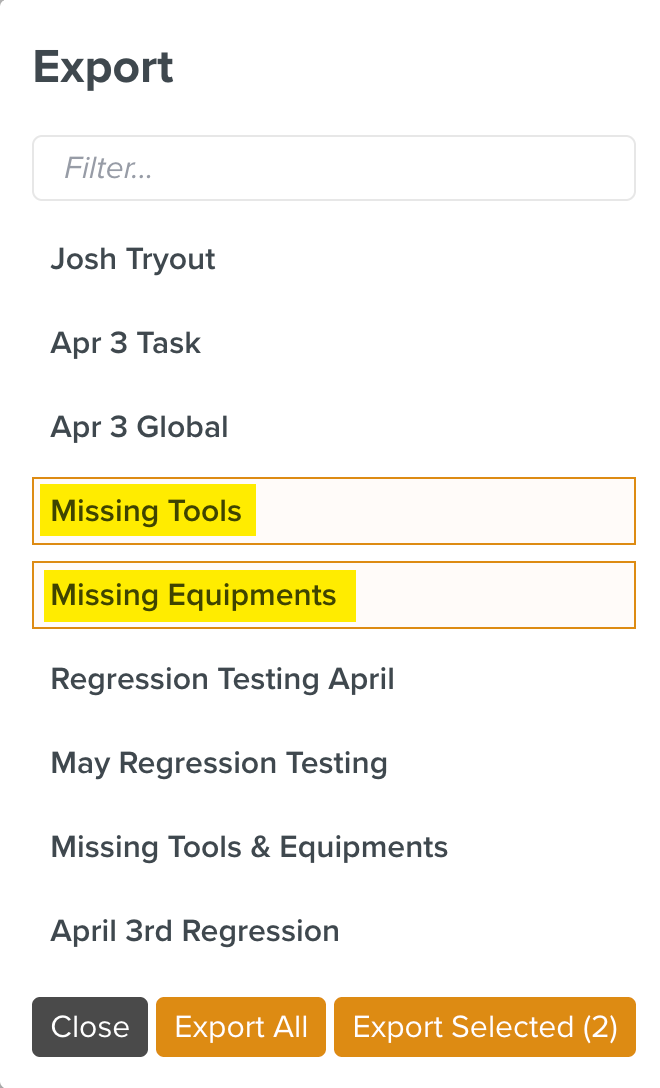The image size is (660, 1088).
Task: Add April 3rd Regression to selected exports
Action: [x=195, y=932]
